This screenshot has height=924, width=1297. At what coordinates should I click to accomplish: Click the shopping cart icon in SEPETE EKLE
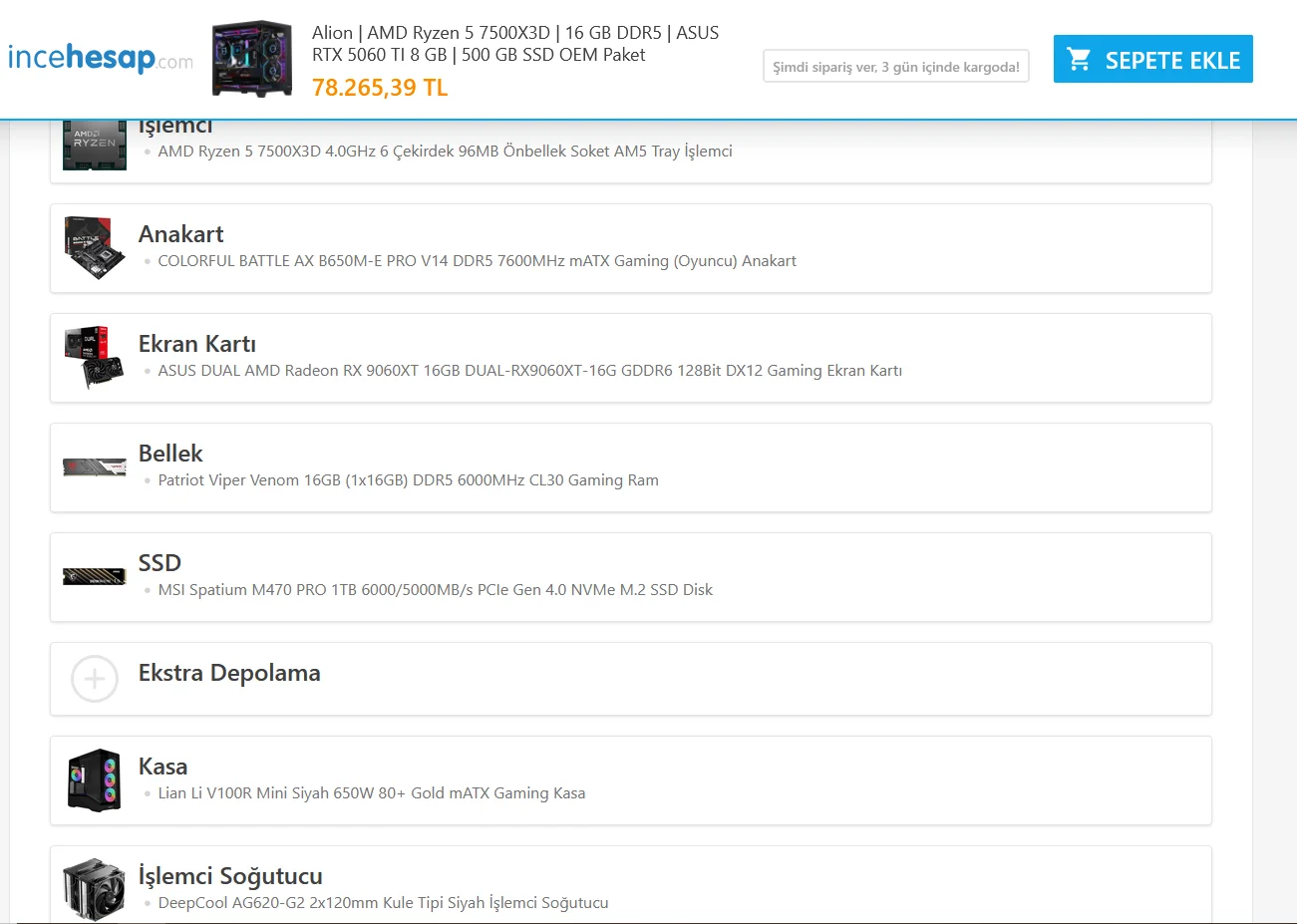pos(1079,60)
